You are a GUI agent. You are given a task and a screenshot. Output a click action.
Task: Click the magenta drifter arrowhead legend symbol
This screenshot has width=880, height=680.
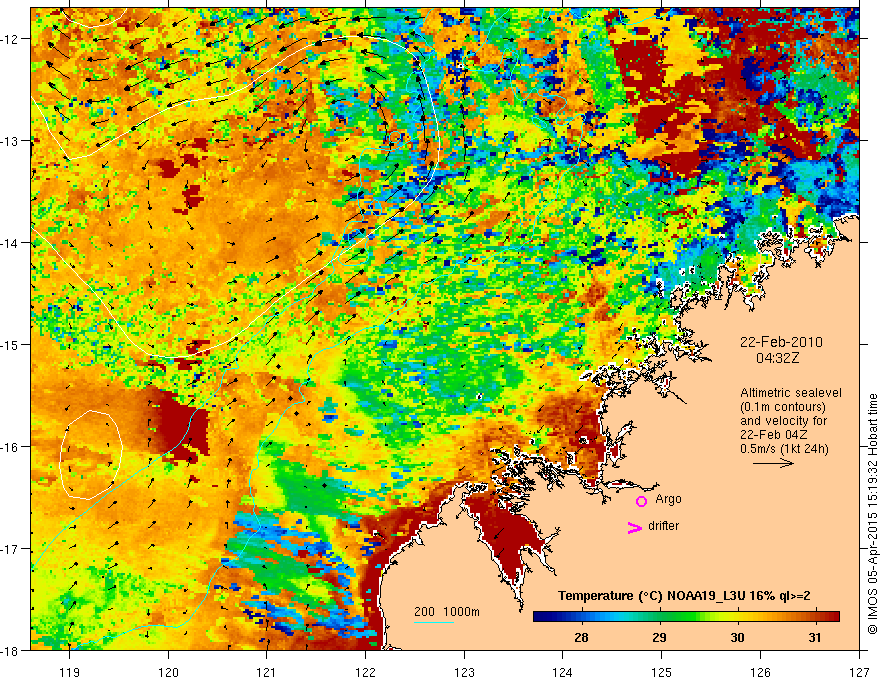(x=634, y=527)
